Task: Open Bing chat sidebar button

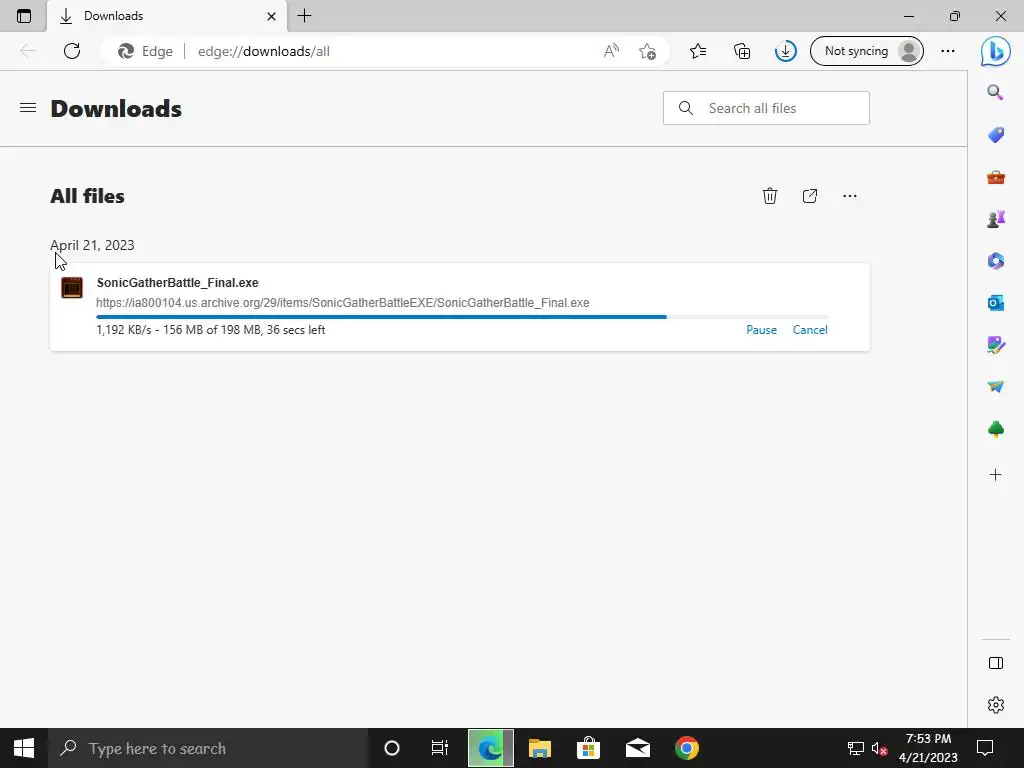Action: click(x=995, y=51)
